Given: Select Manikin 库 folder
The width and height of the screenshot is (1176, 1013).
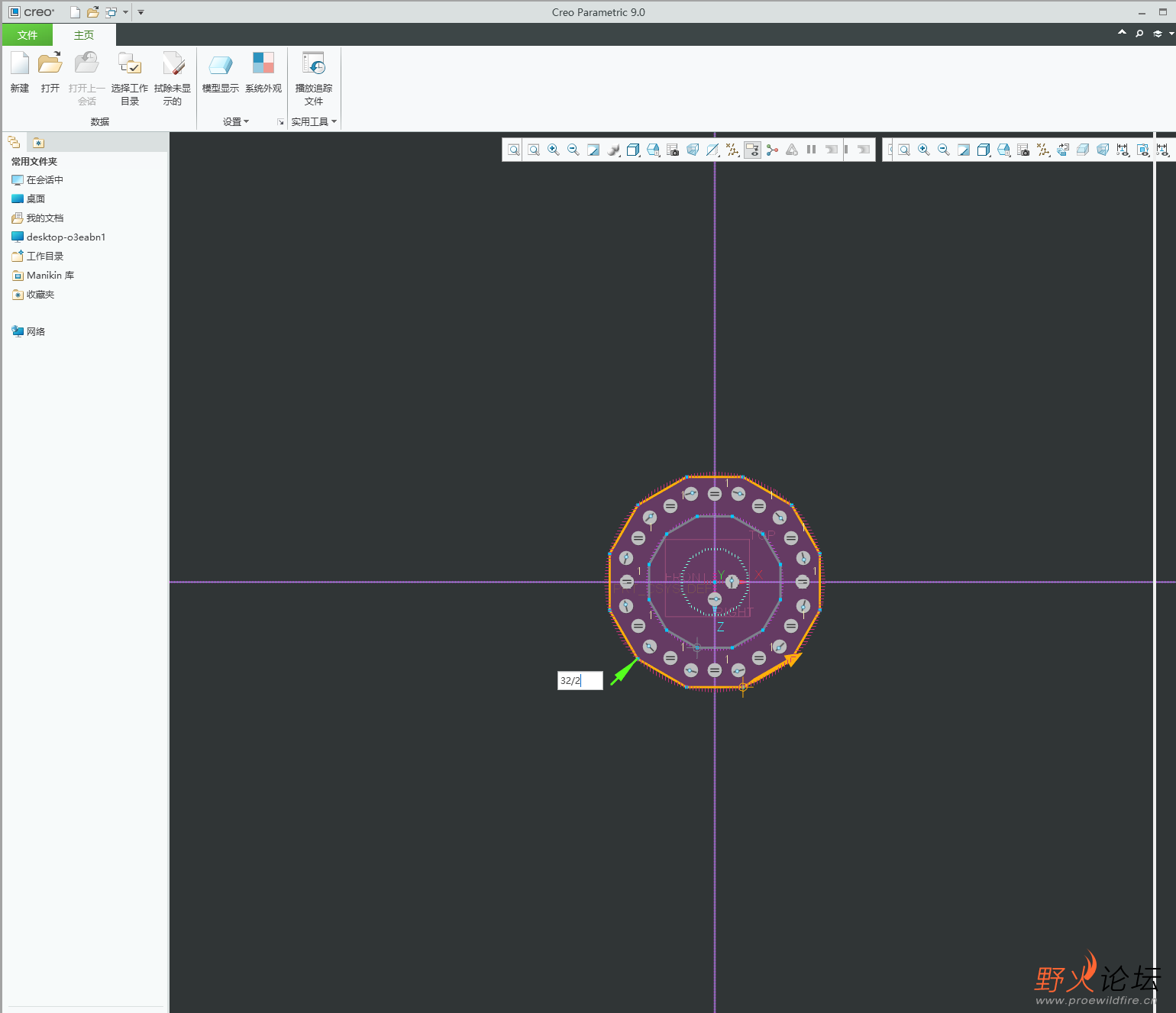Looking at the screenshot, I should pyautogui.click(x=43, y=276).
